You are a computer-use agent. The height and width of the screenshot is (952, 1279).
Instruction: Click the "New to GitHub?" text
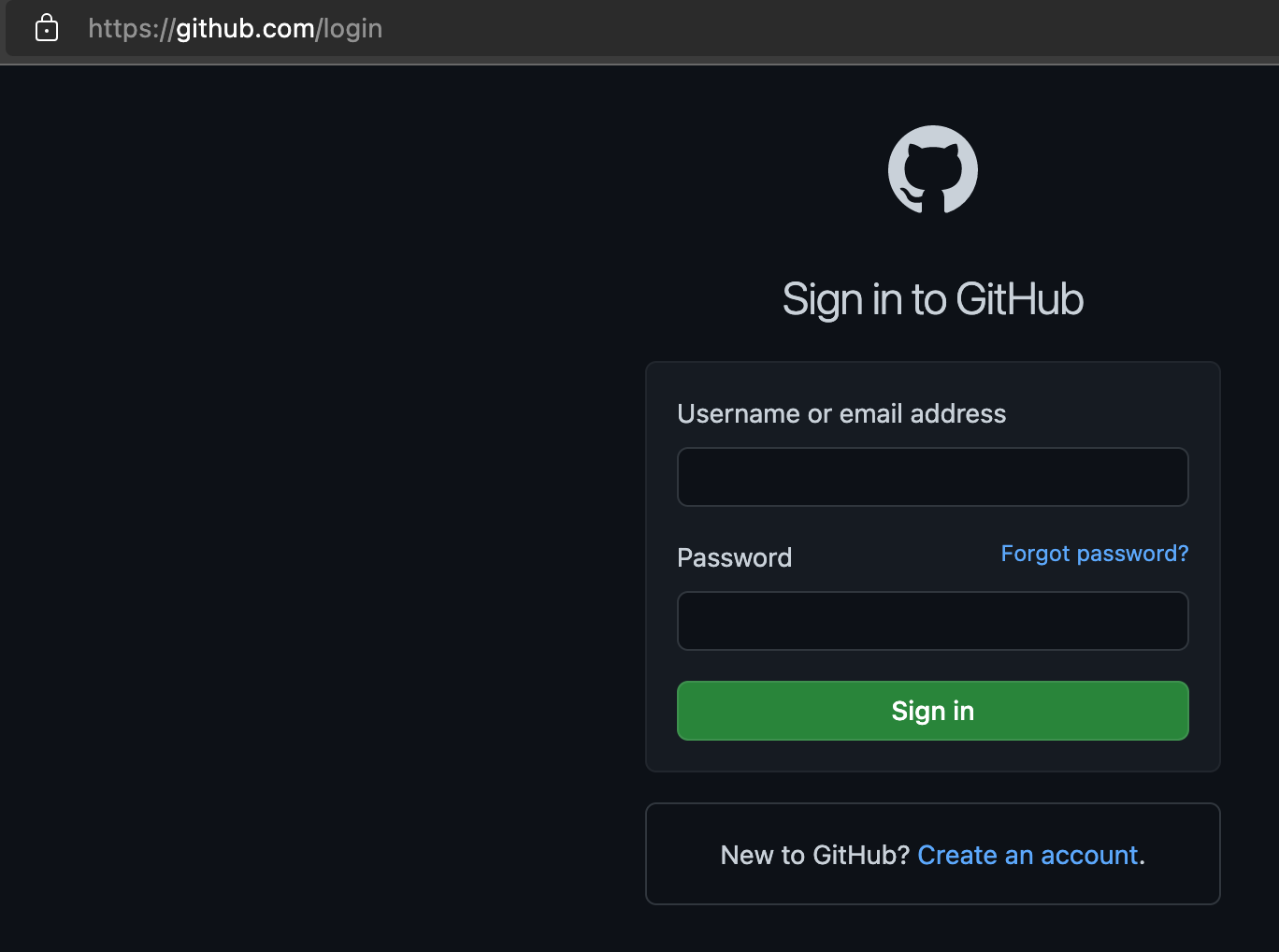814,855
